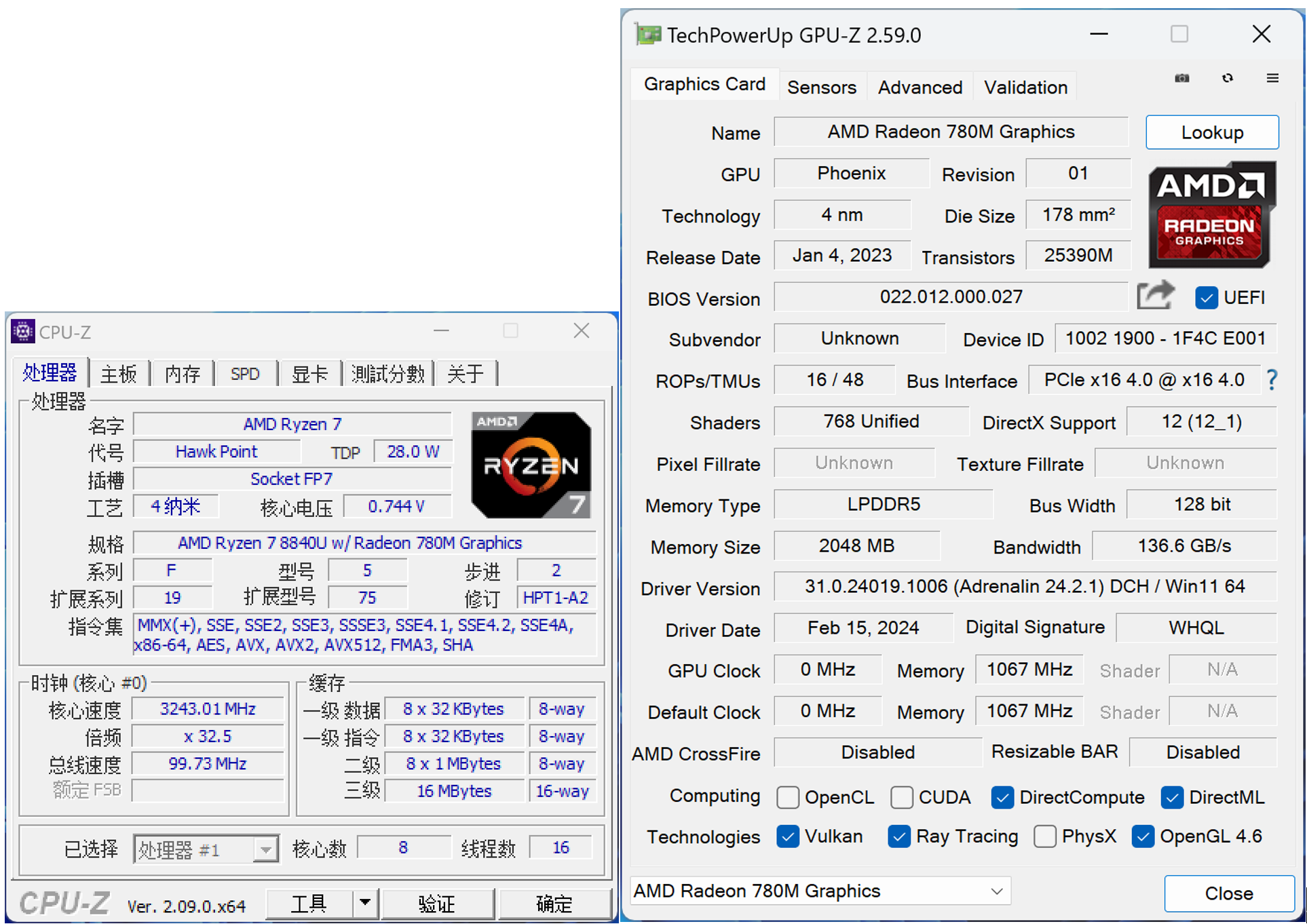
Task: Click the GPU-Z refresh icon
Action: (x=1227, y=79)
